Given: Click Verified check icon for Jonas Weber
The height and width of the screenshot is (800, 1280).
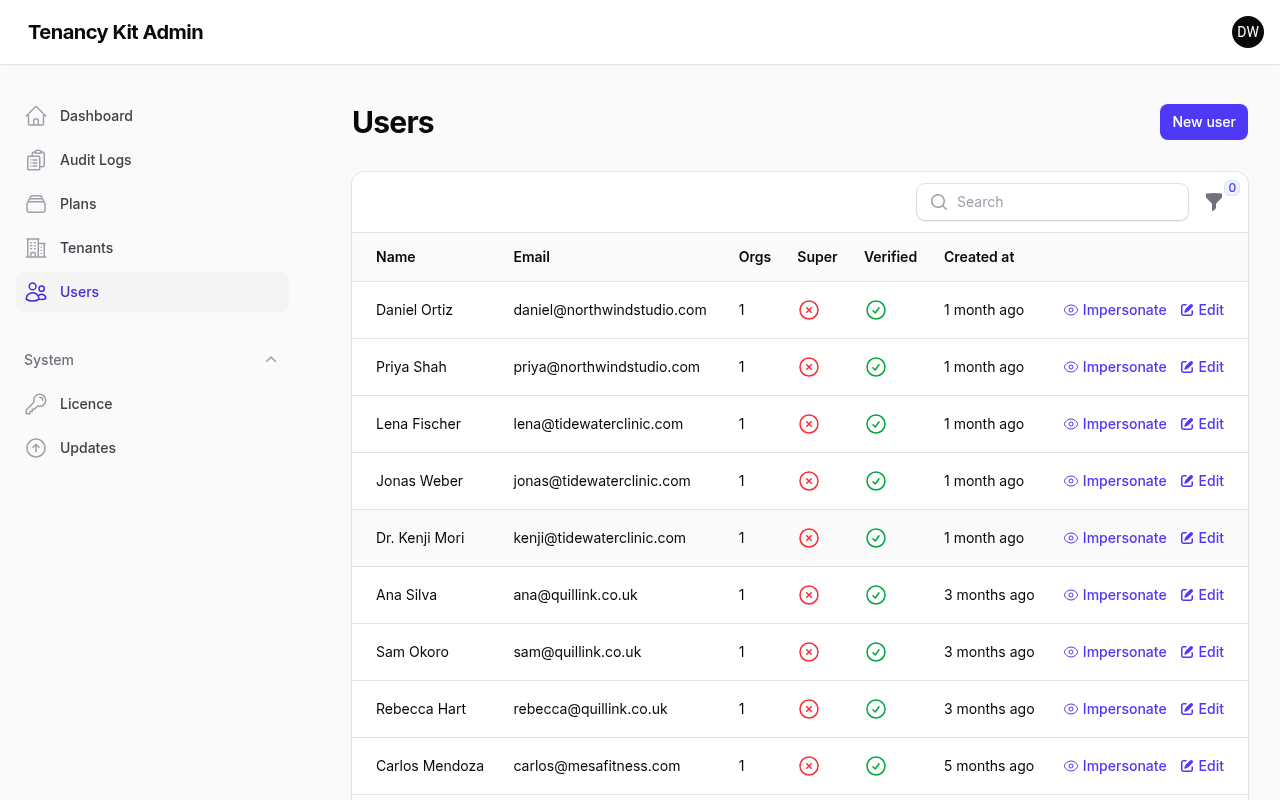Looking at the screenshot, I should [876, 481].
